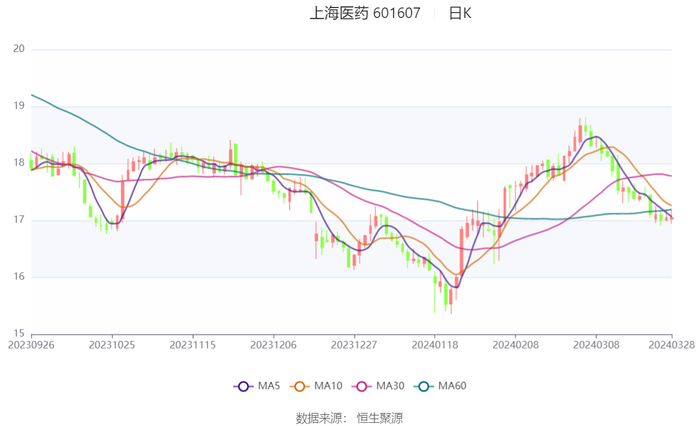Viewport: 700px width, 426px height.
Task: Select the 20240118 date axis label
Action: [432, 344]
